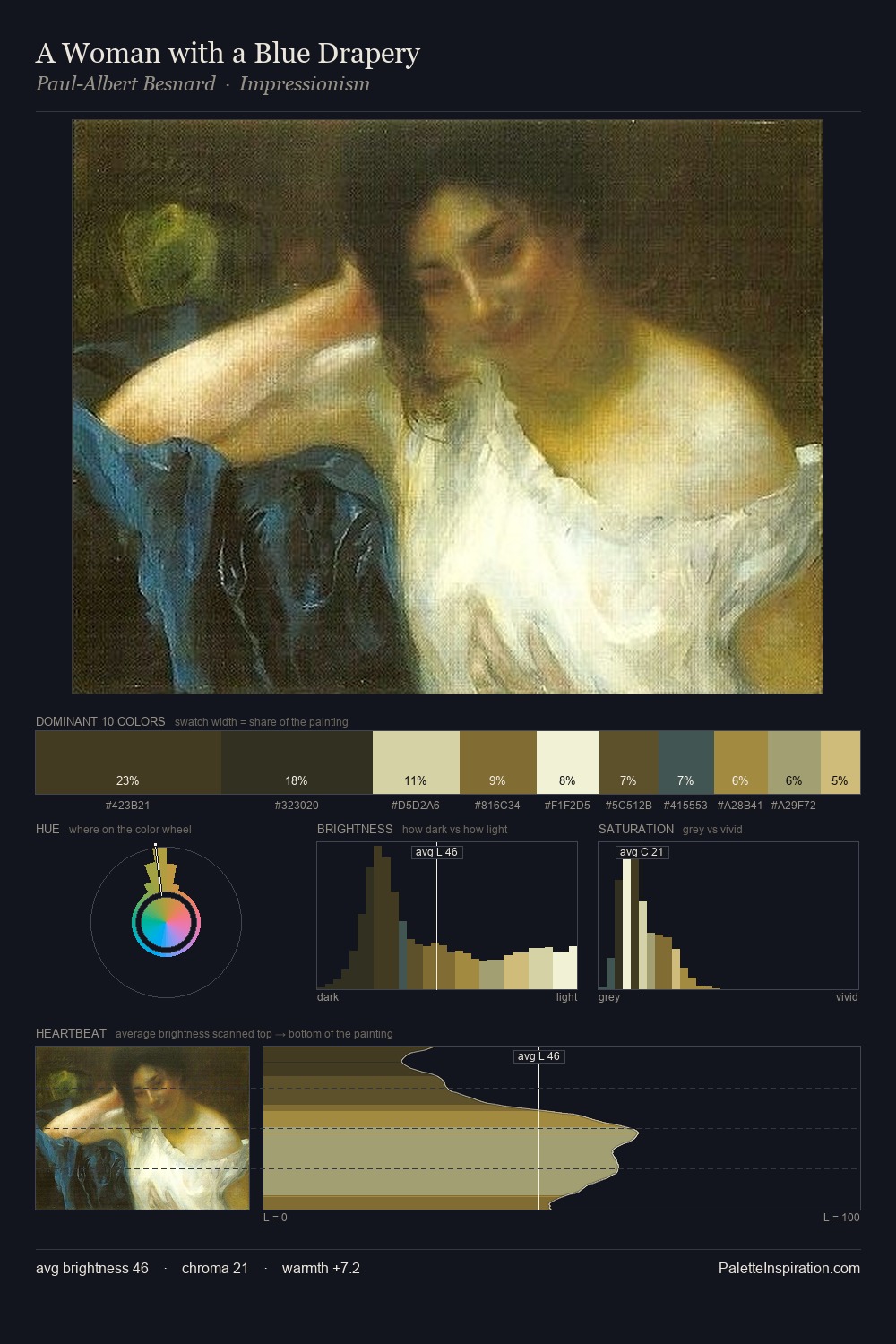Click the hex label #F1F2D5
896x1344 pixels.
(567, 806)
